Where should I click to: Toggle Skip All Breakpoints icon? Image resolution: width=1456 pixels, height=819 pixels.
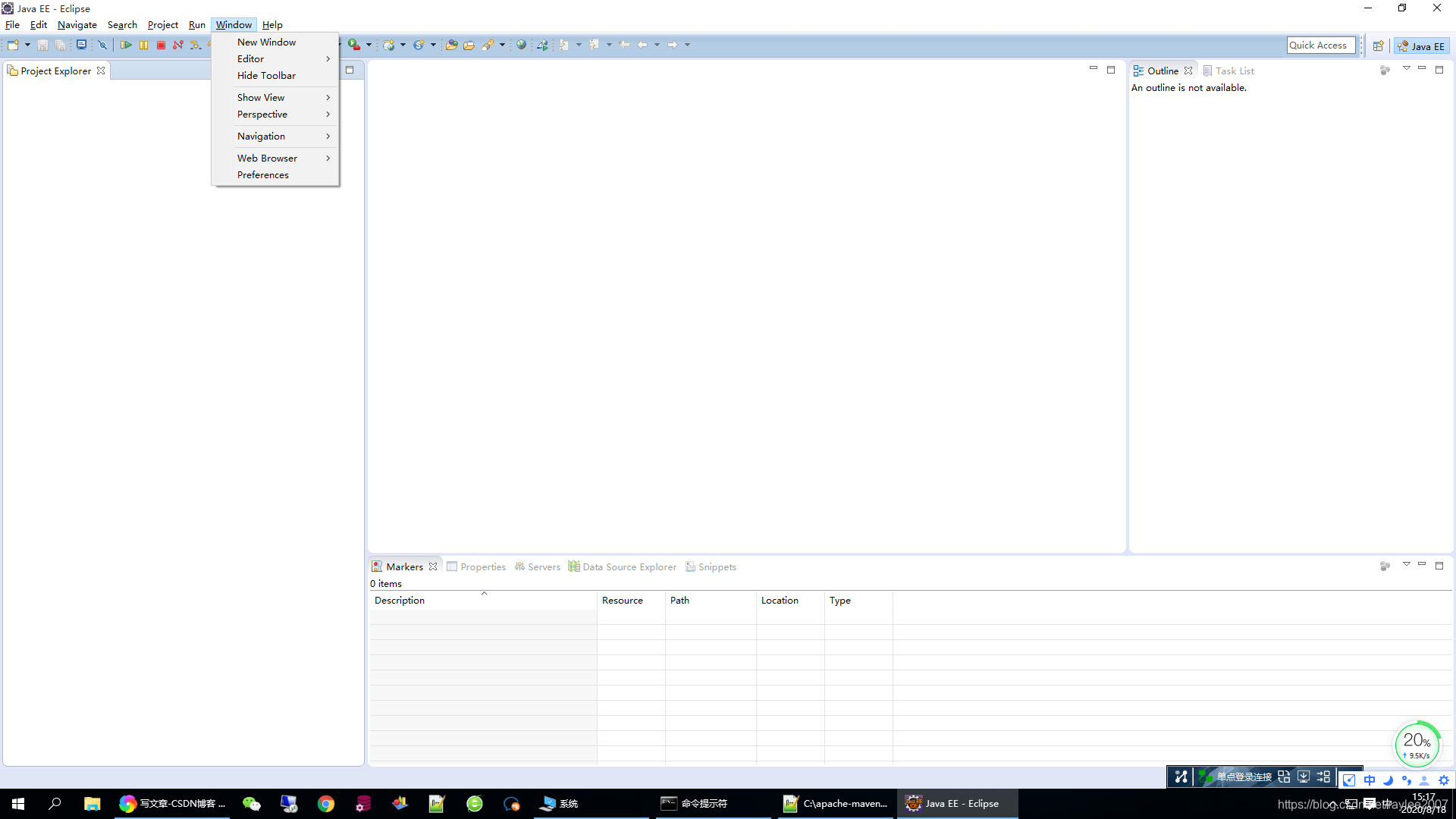click(102, 45)
